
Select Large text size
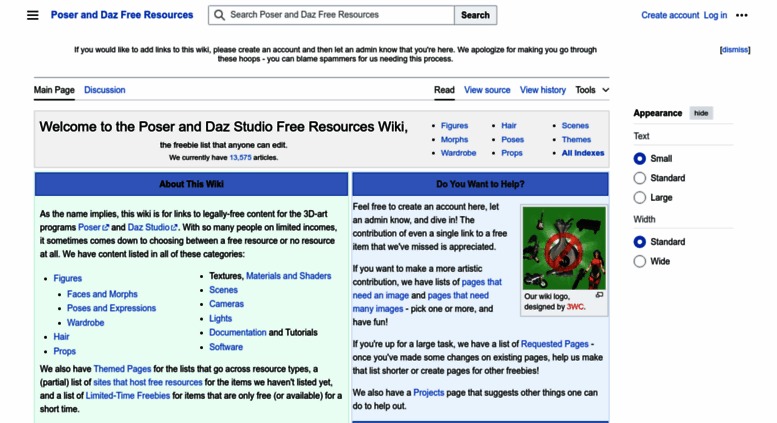639,198
